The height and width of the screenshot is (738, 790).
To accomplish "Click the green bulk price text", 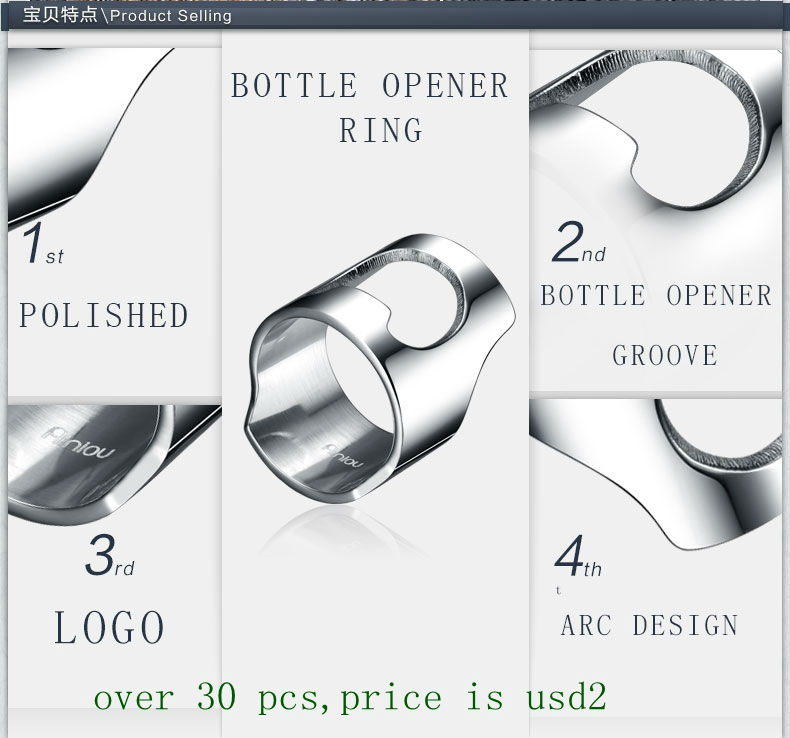I will point(350,696).
